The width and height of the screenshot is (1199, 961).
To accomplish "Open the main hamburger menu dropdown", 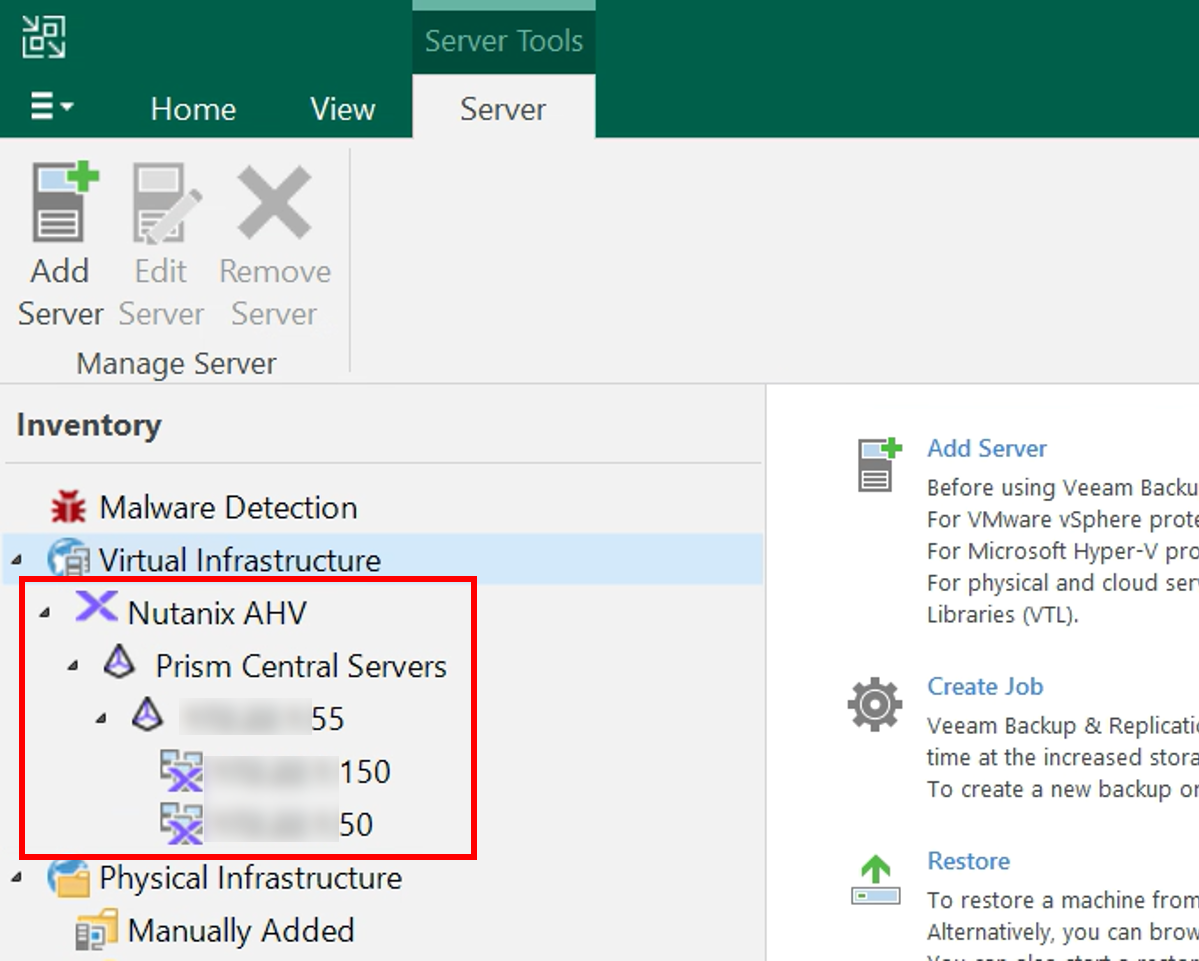I will click(x=51, y=106).
